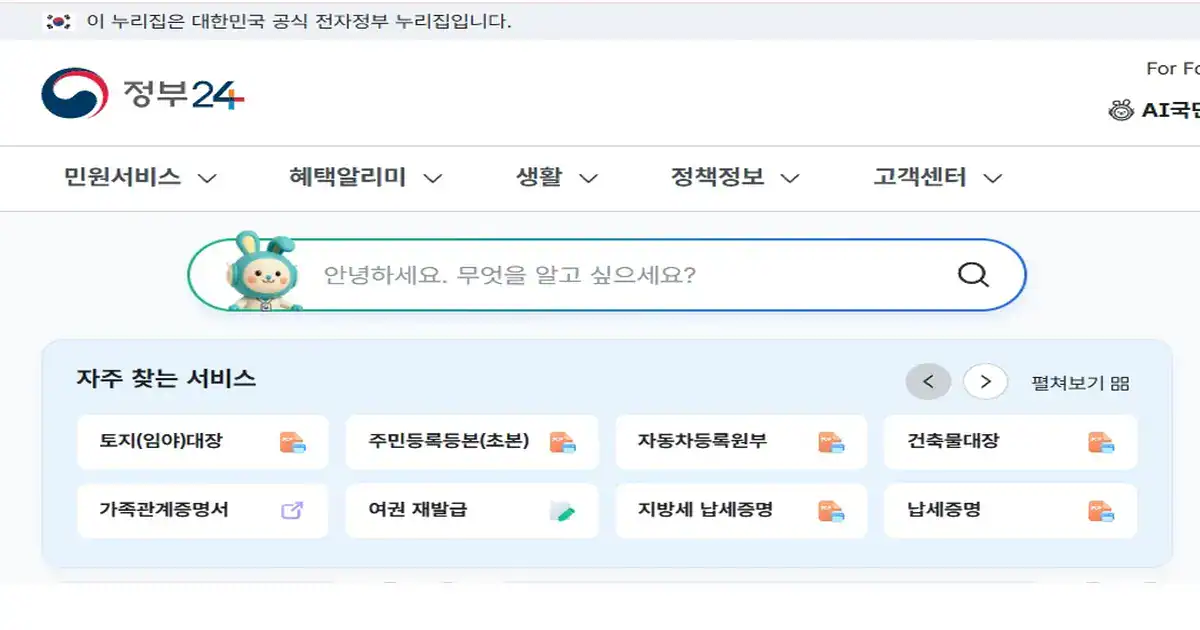Click the chevron next to 생활

point(589,179)
